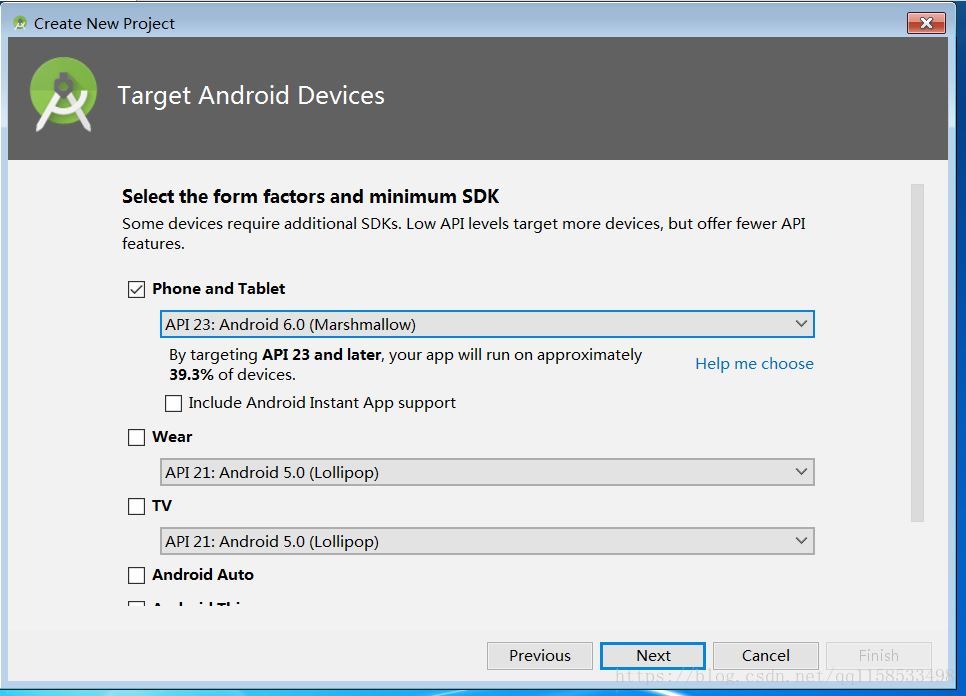Enable Include Android Instant App support
Viewport: 966px width, 696px height.
(x=174, y=403)
